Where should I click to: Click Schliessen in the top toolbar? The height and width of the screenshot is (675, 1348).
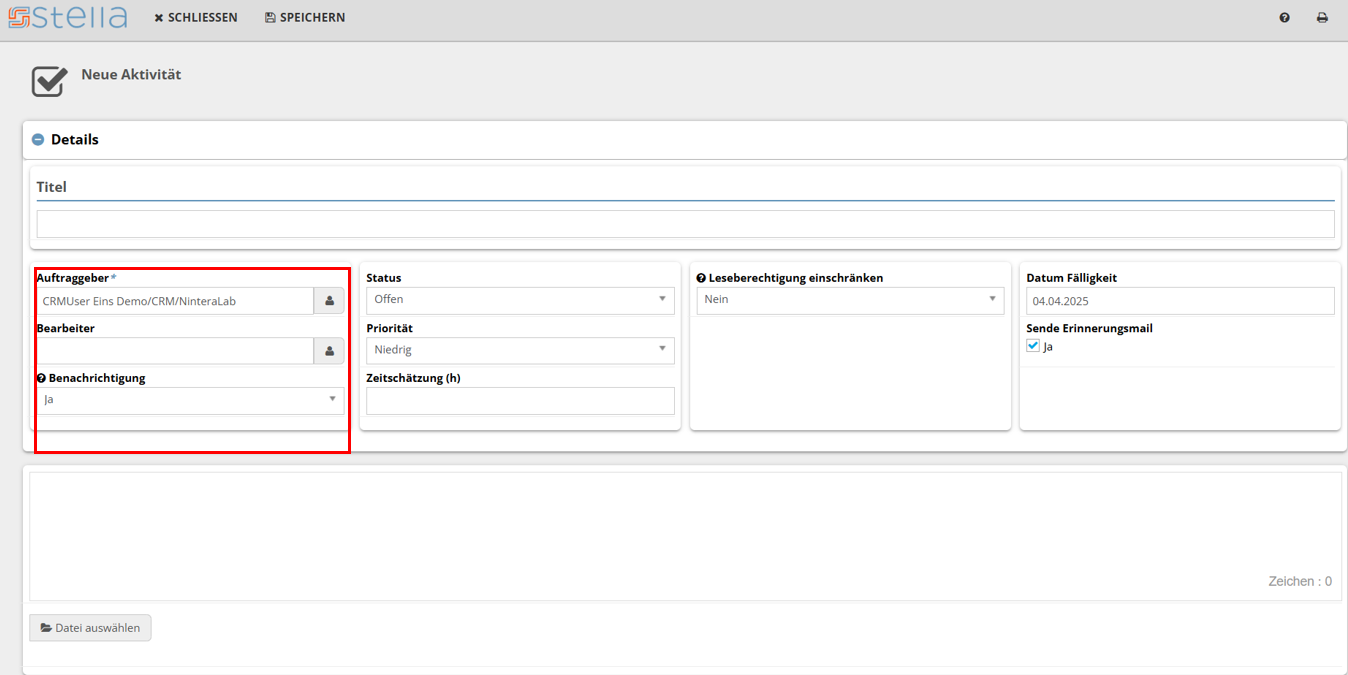pos(196,18)
